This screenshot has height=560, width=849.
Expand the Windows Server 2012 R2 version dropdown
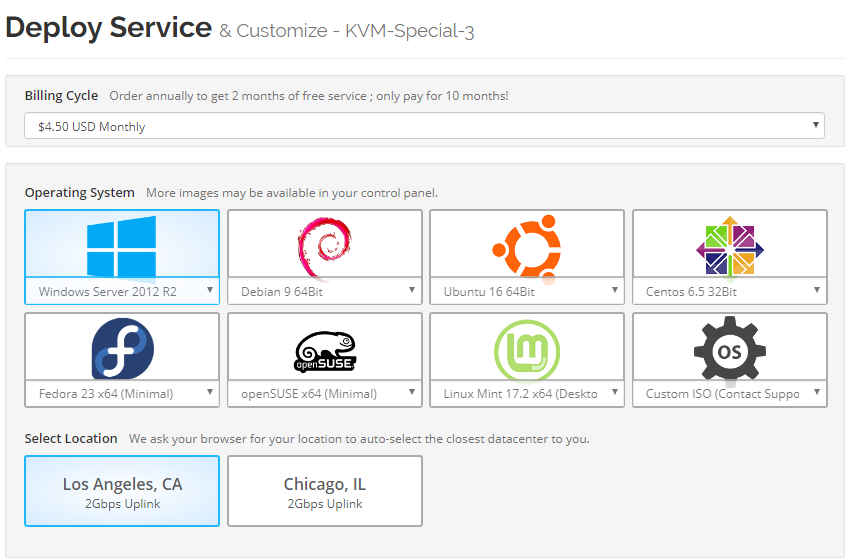(121, 291)
